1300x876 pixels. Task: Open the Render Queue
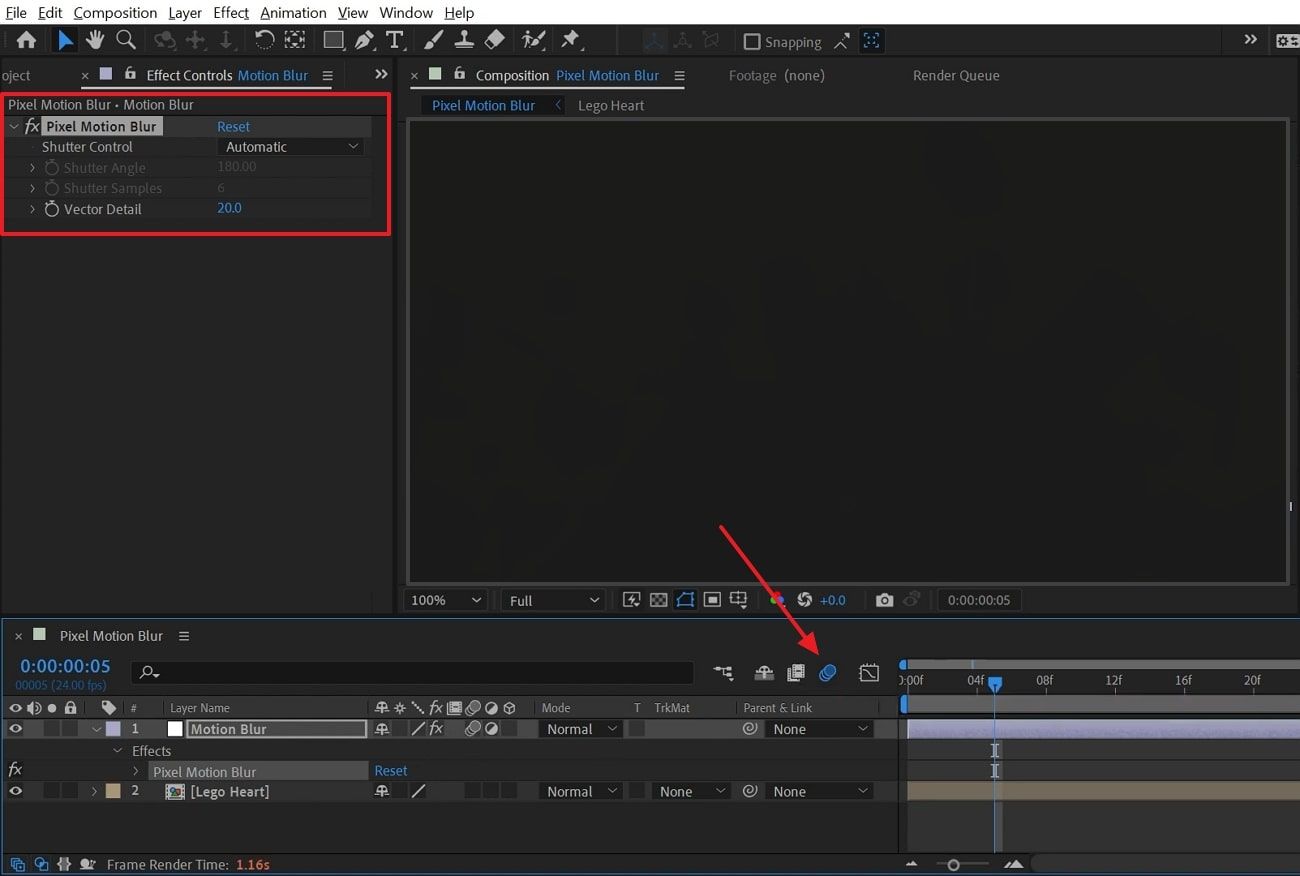(955, 75)
